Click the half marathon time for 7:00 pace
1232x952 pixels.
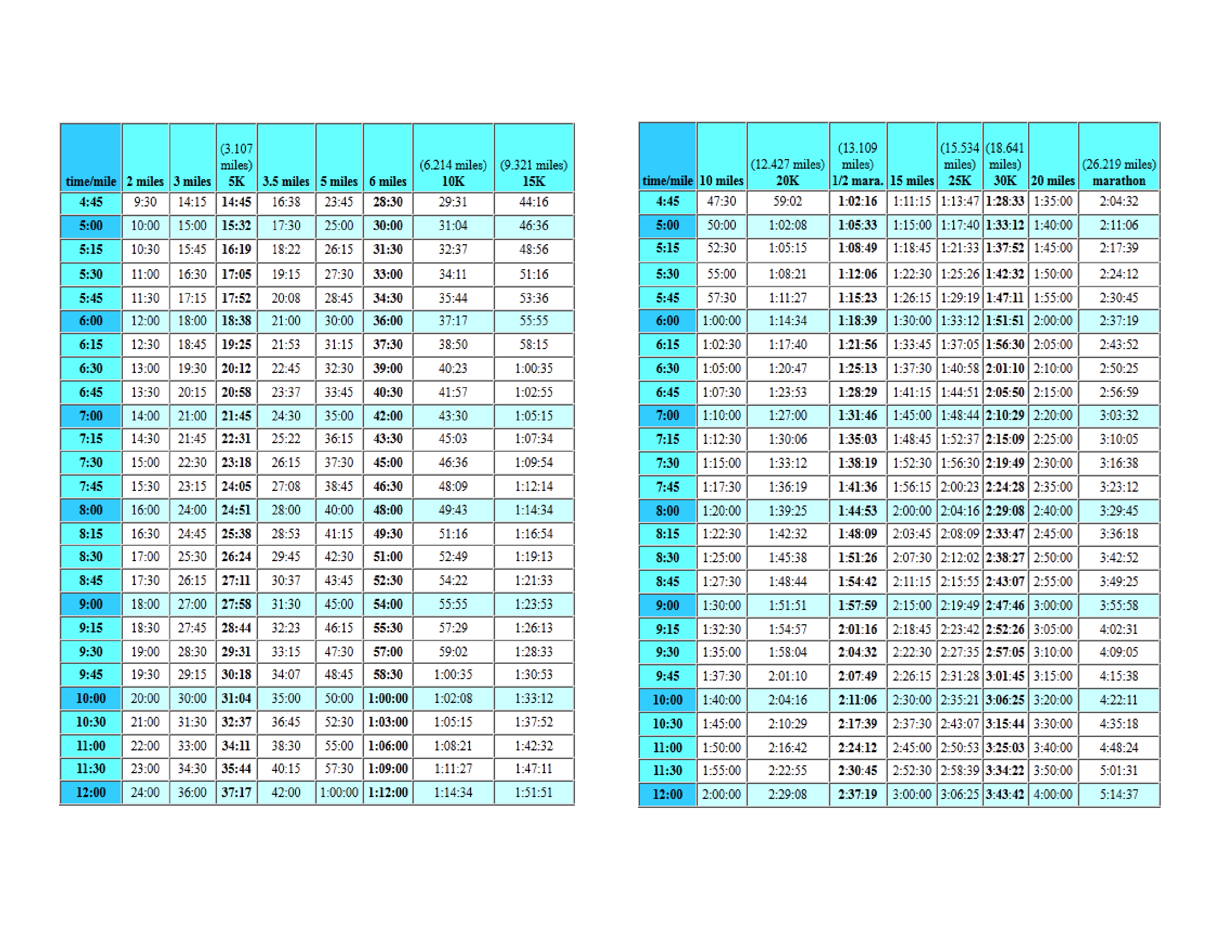click(x=858, y=415)
